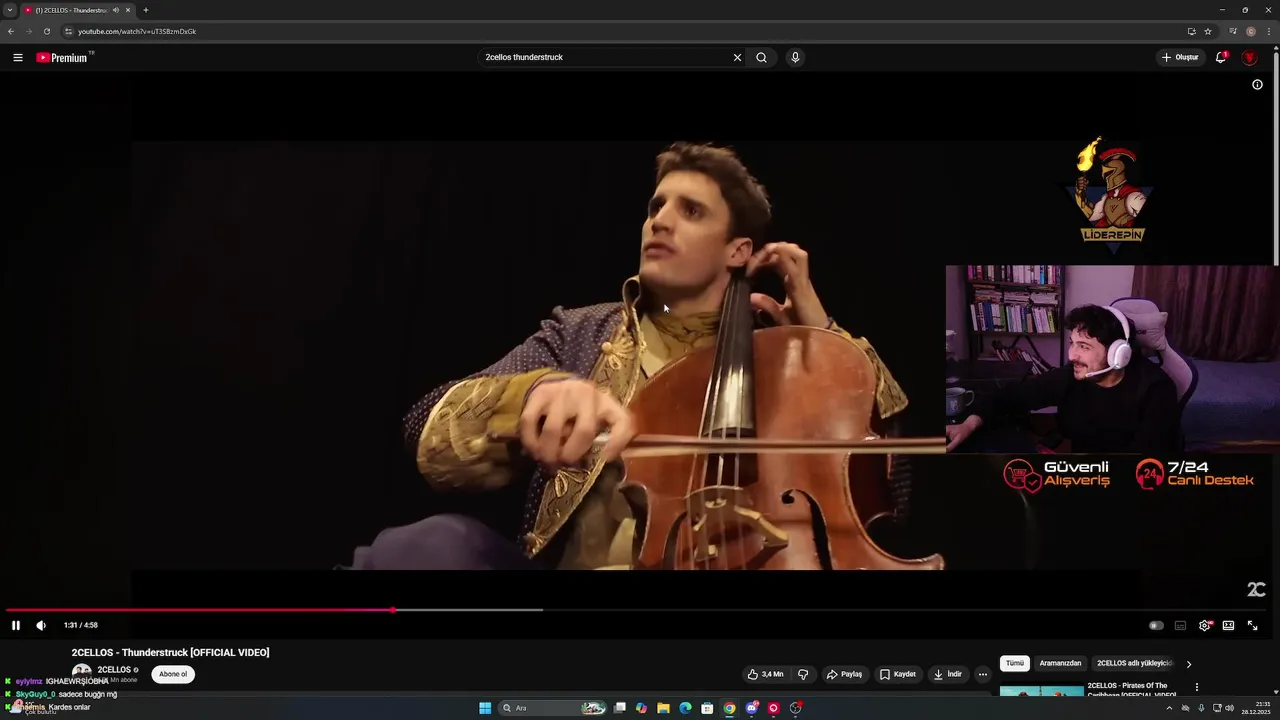Image resolution: width=1280 pixels, height=720 pixels.
Task: Select 2CELLOS adlı yükleyiciden chip
Action: click(1135, 663)
